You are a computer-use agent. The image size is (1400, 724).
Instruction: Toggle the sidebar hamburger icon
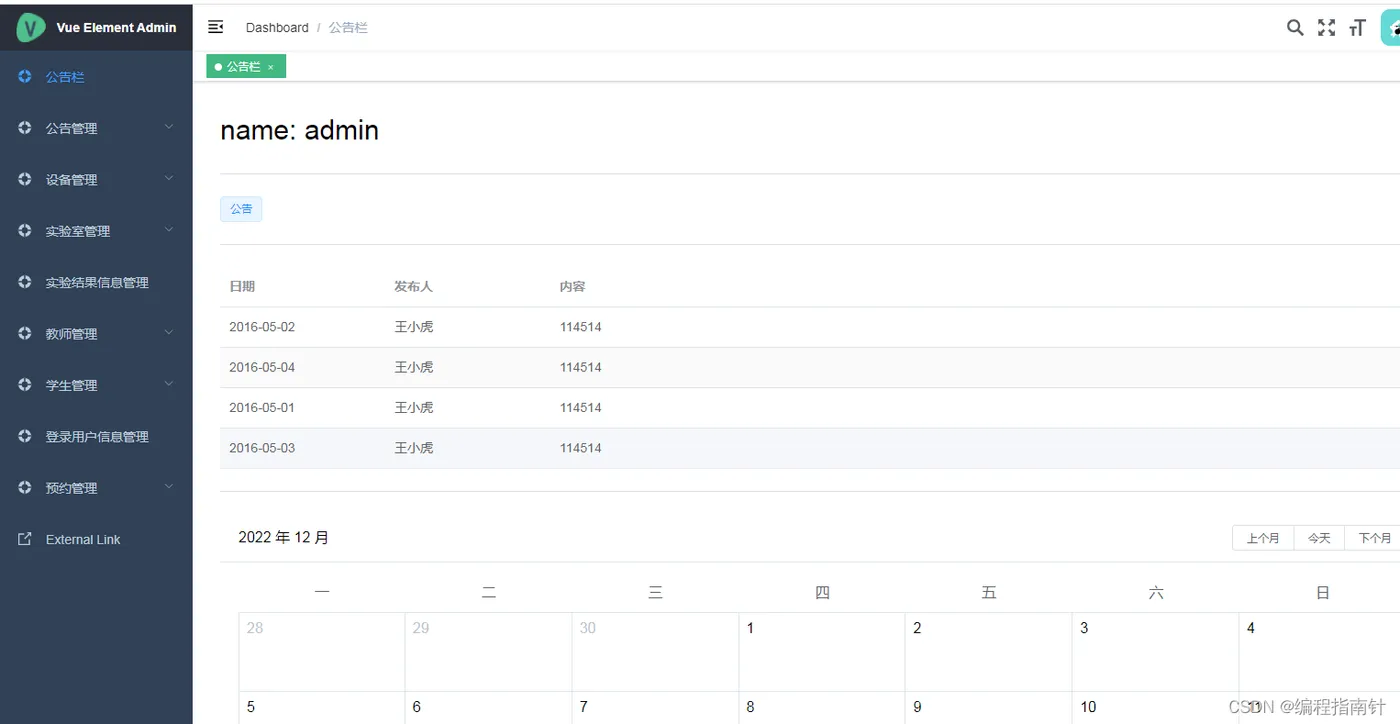click(x=215, y=27)
